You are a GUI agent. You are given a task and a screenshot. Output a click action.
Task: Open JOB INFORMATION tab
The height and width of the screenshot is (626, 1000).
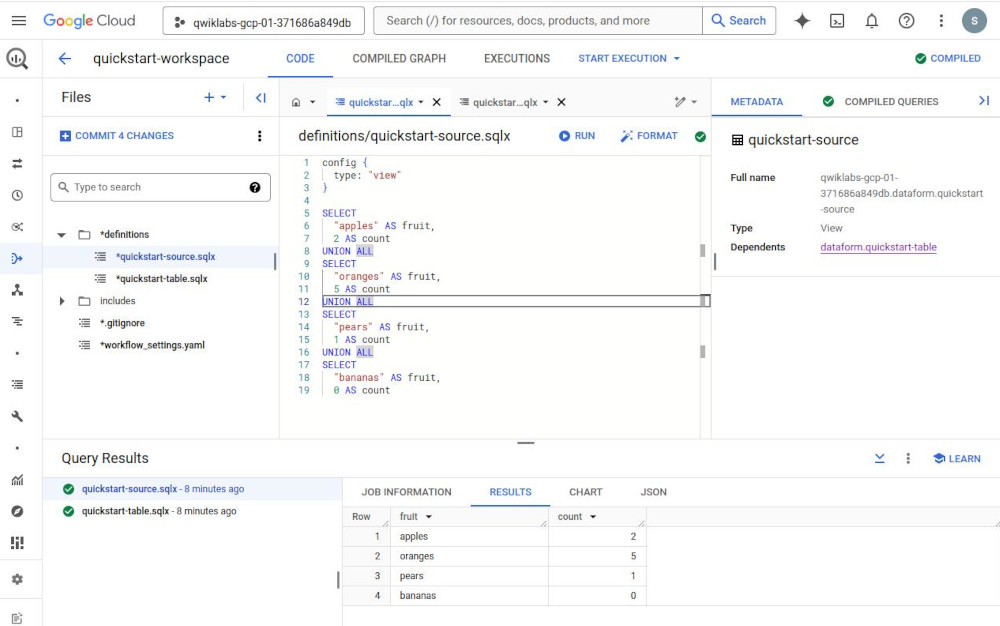pos(407,492)
